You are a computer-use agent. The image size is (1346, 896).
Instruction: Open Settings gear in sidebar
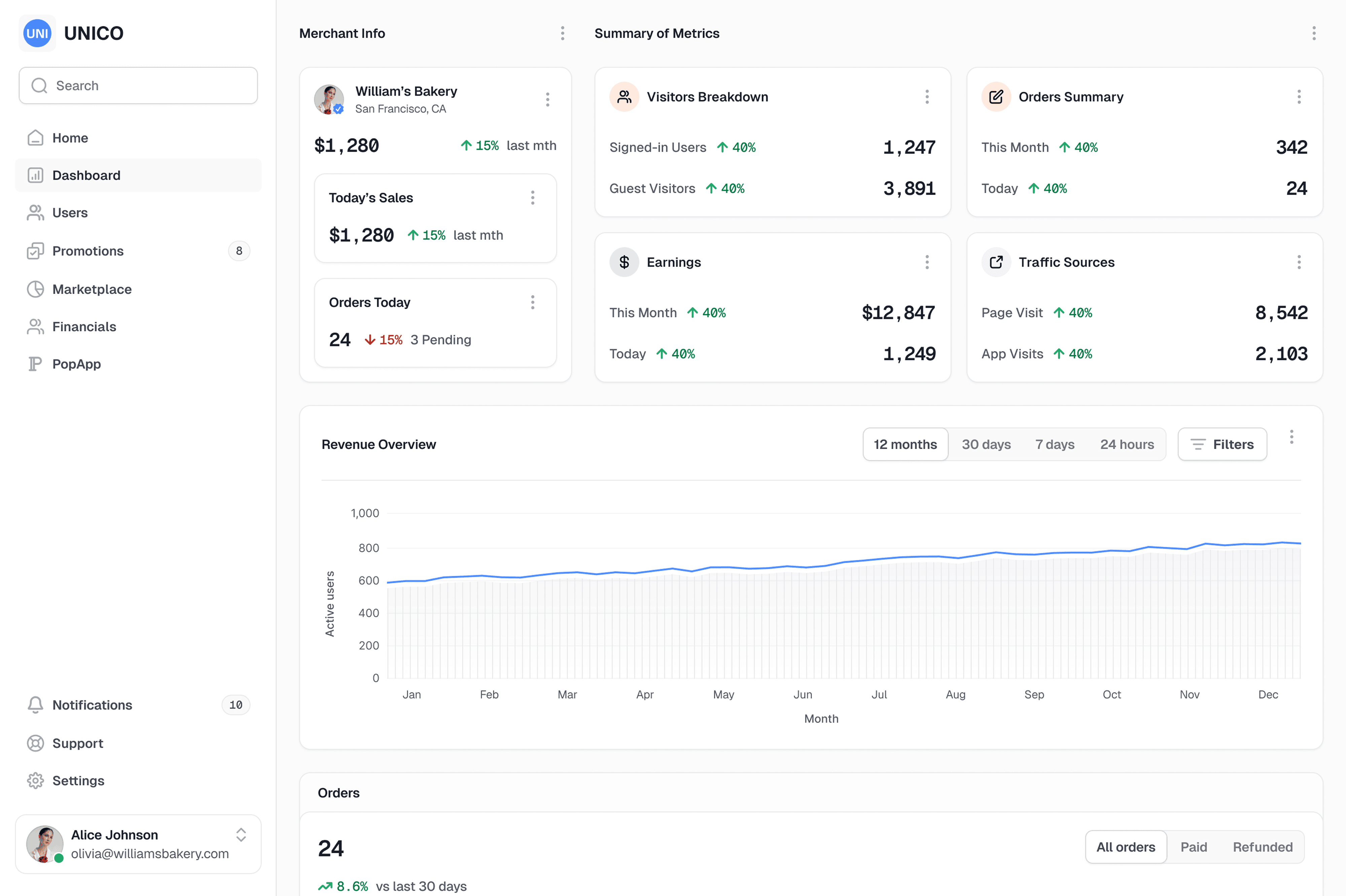(35, 781)
